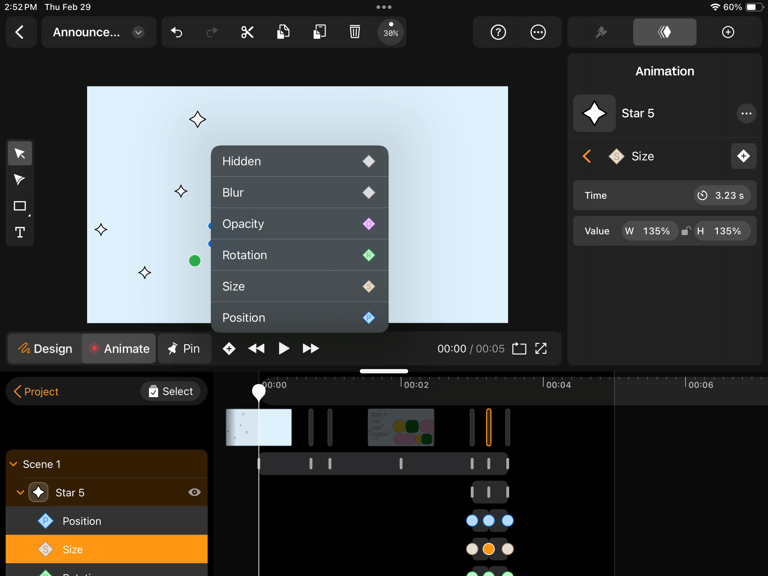The height and width of the screenshot is (576, 768).
Task: Choose Position from the keyframe menu
Action: pyautogui.click(x=299, y=317)
